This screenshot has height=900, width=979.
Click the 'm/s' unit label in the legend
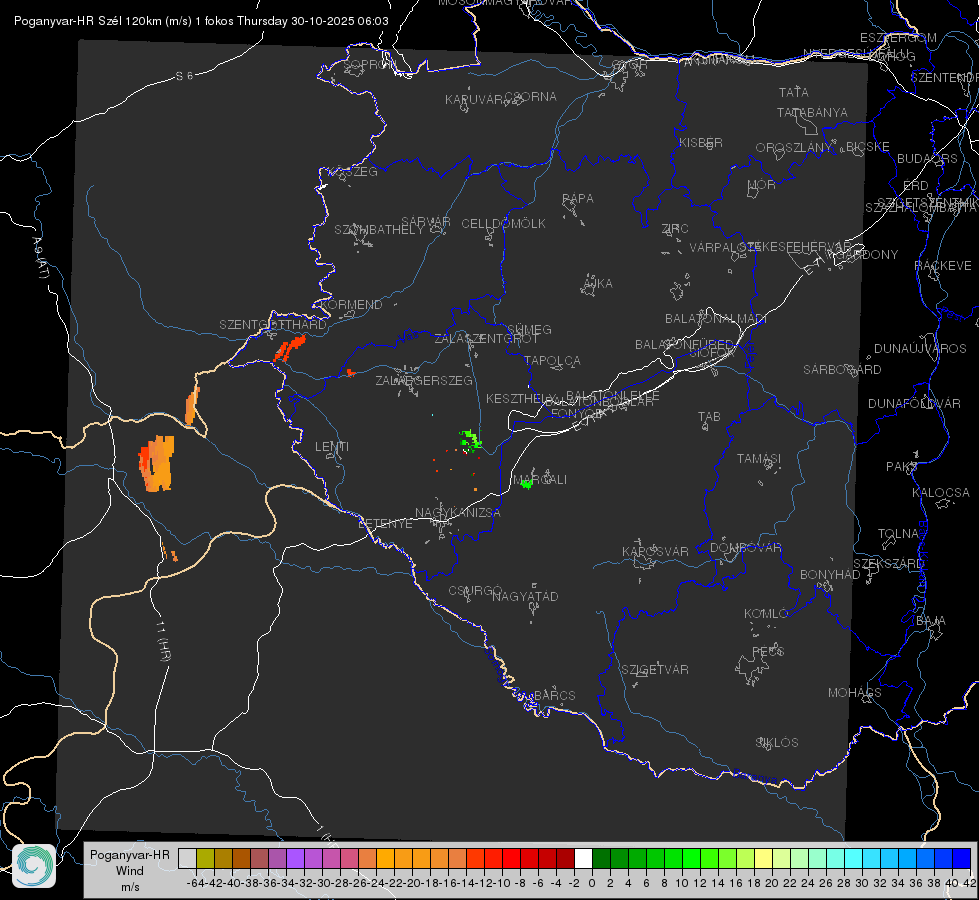(x=130, y=887)
